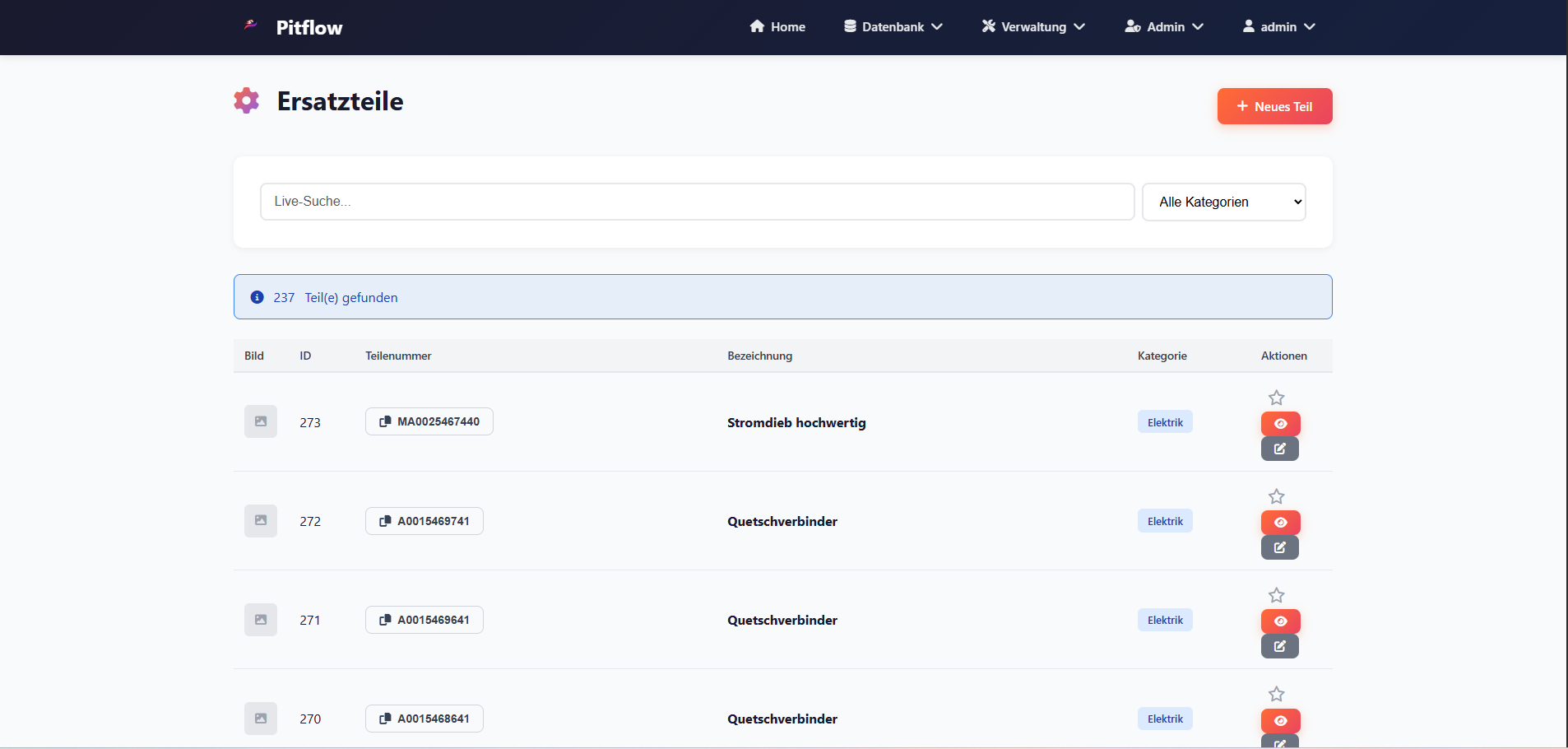Click the edit icon for Quetschverbinder 272
This screenshot has height=749, width=1568.
click(1279, 547)
